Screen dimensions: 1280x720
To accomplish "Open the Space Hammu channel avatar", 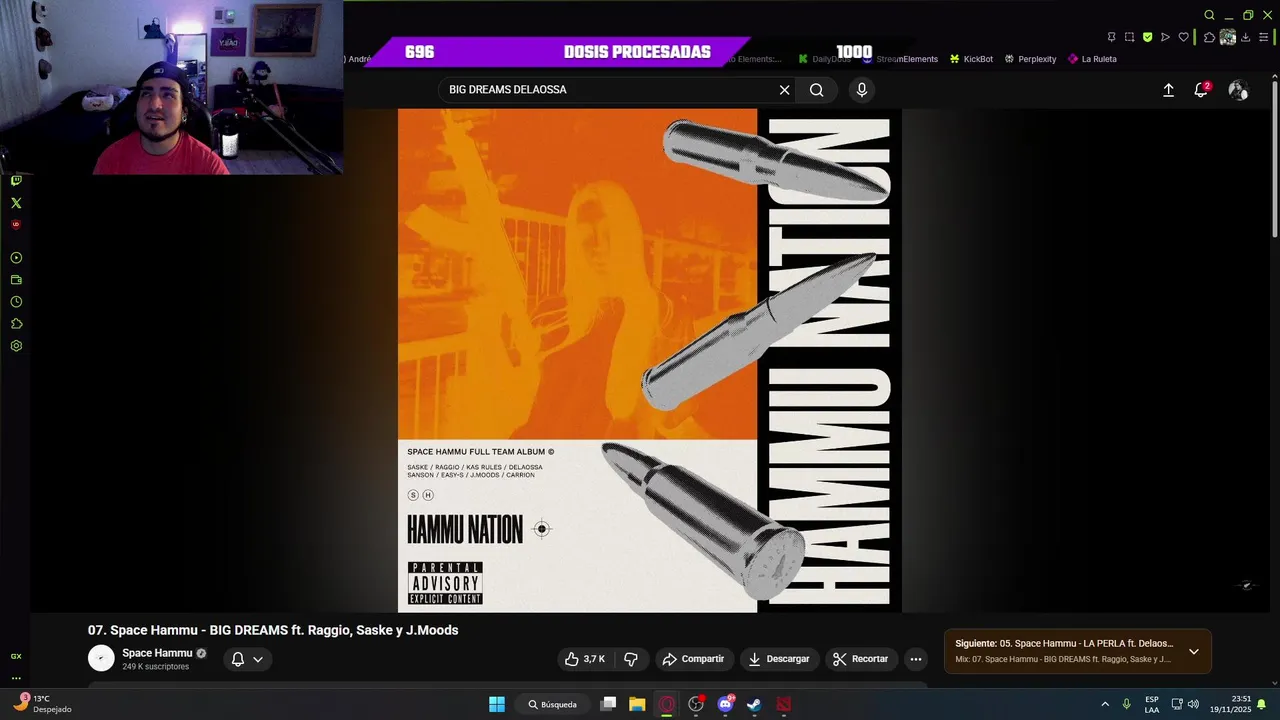I will (101, 658).
